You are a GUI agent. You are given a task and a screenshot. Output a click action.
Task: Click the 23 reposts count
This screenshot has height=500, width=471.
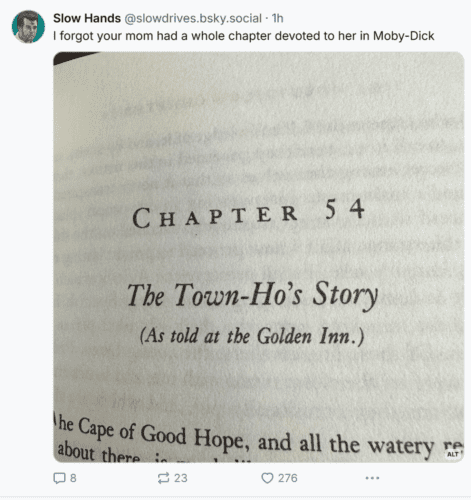pyautogui.click(x=181, y=478)
